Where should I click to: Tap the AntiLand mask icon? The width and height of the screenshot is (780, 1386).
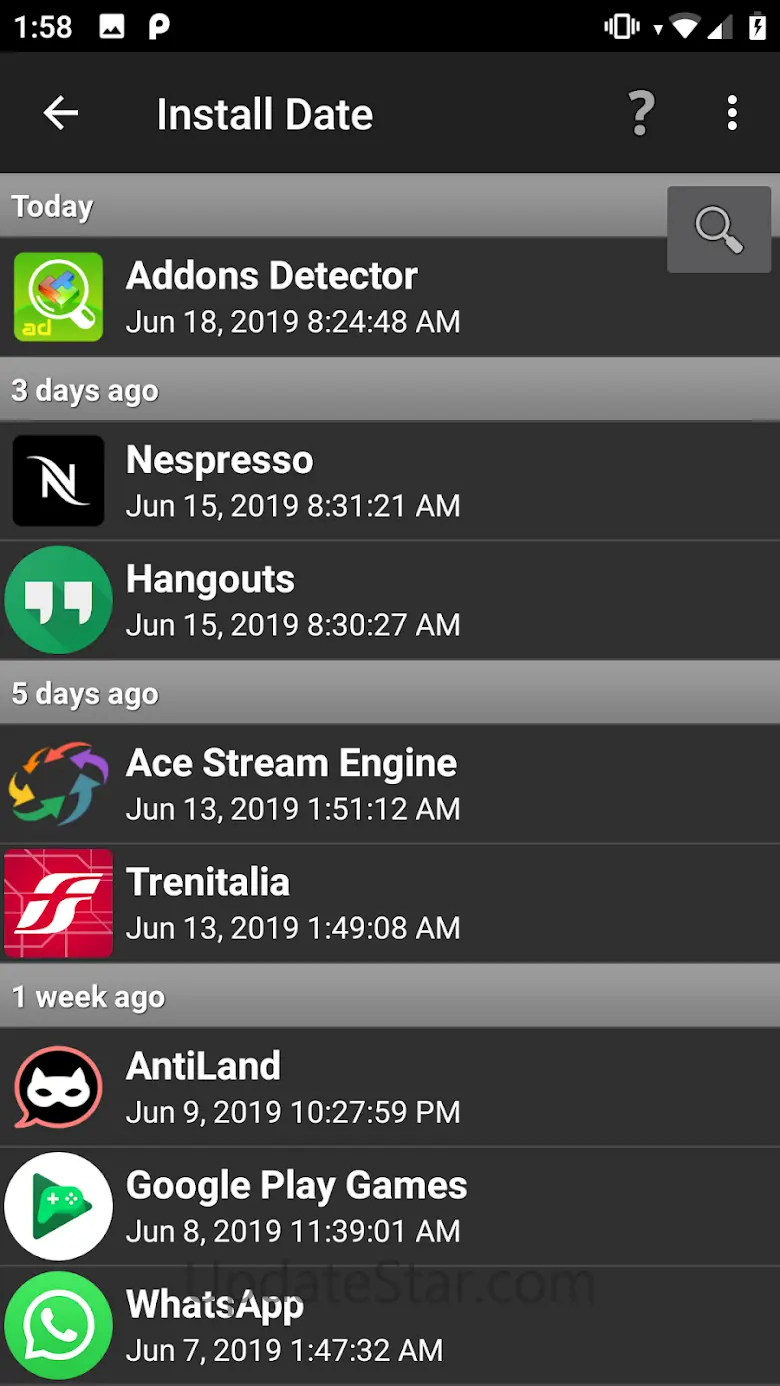pos(58,1087)
